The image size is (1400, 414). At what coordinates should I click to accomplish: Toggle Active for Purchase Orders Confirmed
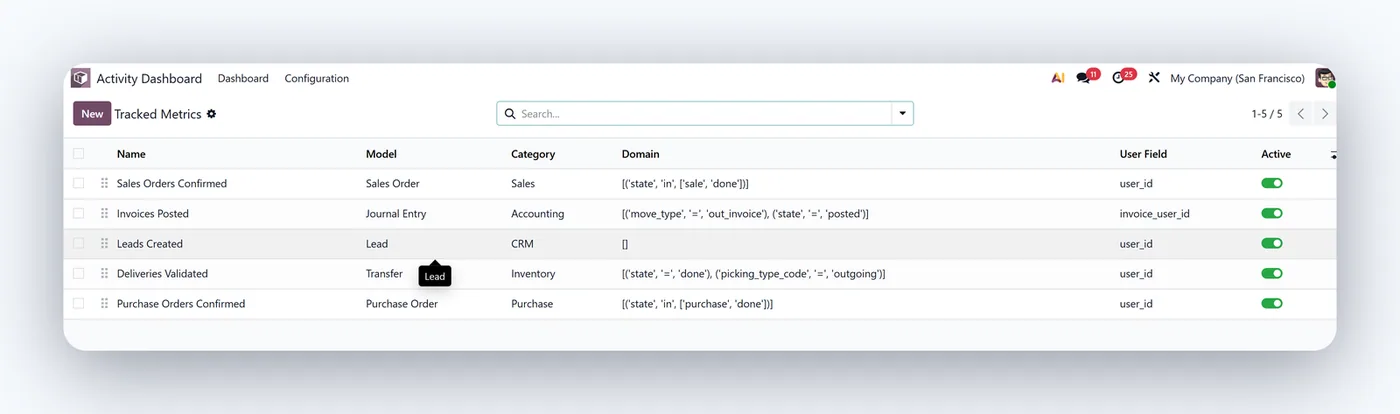[1272, 304]
